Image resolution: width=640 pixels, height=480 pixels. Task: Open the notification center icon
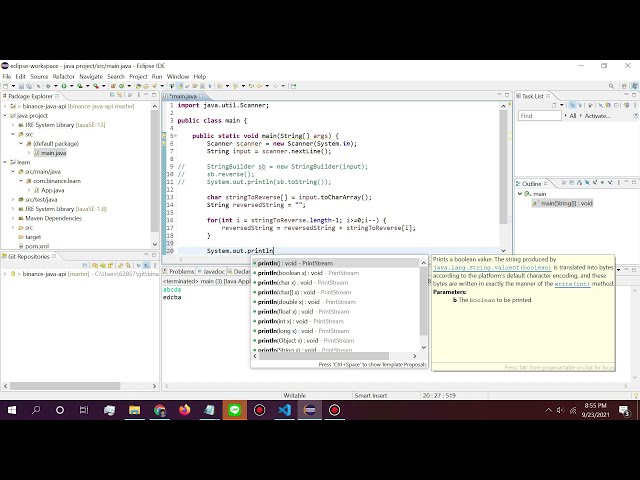(624, 410)
